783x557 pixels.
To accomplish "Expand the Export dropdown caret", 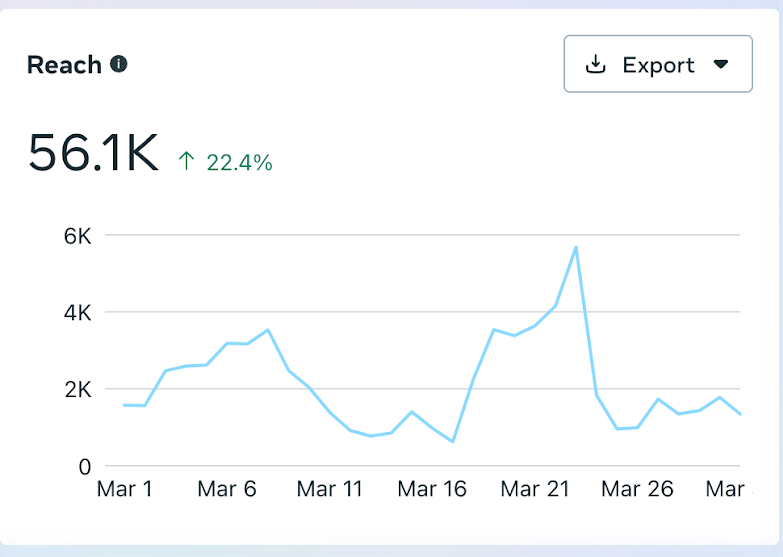I will pyautogui.click(x=721, y=65).
